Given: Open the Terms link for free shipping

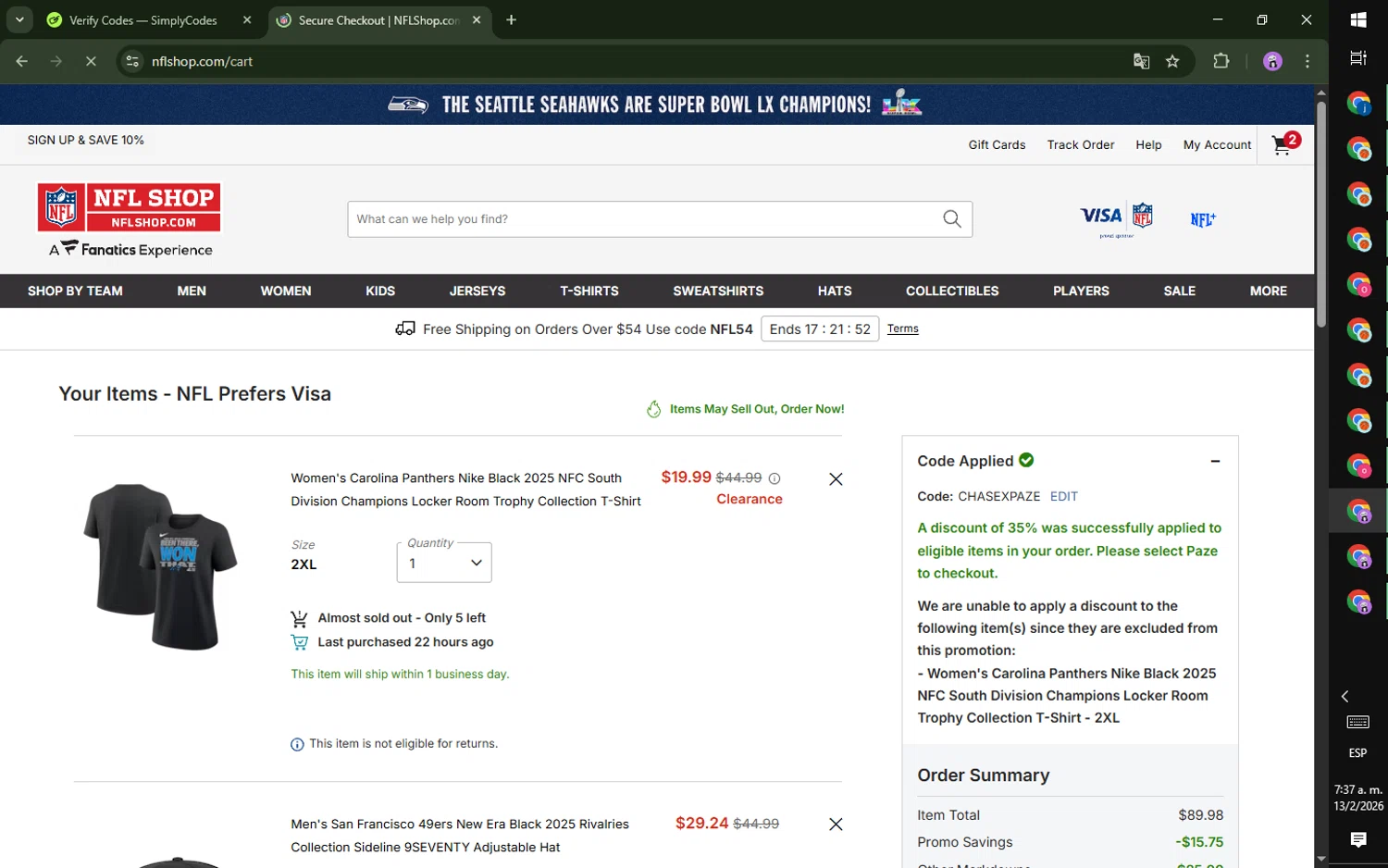Looking at the screenshot, I should (903, 329).
